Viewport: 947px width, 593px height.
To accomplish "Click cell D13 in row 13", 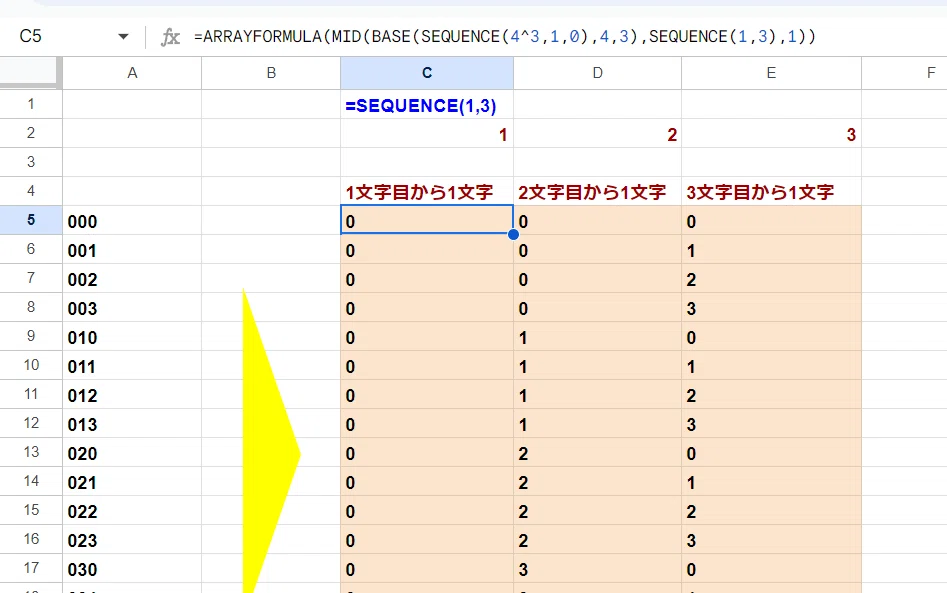I will (597, 452).
